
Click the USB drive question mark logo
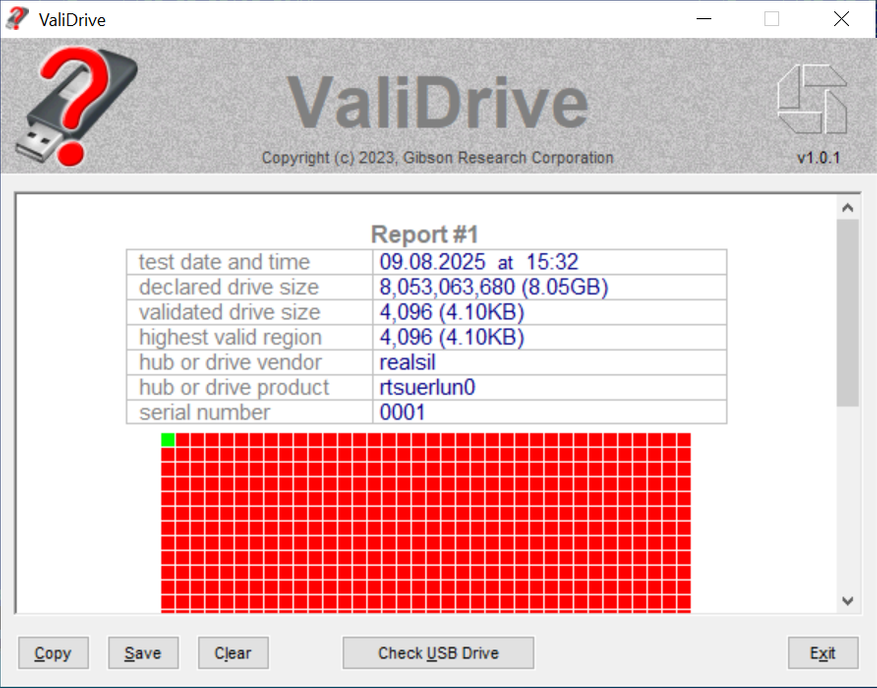tap(77, 106)
